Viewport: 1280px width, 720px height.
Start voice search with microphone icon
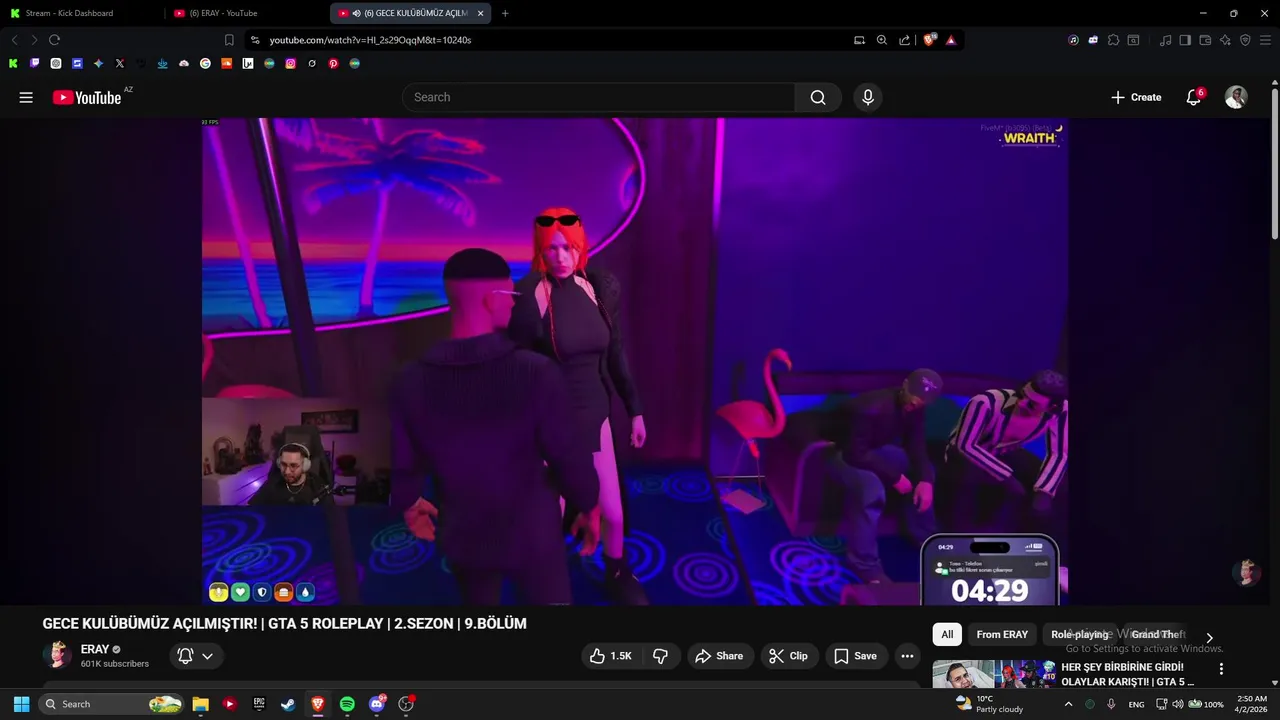[x=868, y=97]
